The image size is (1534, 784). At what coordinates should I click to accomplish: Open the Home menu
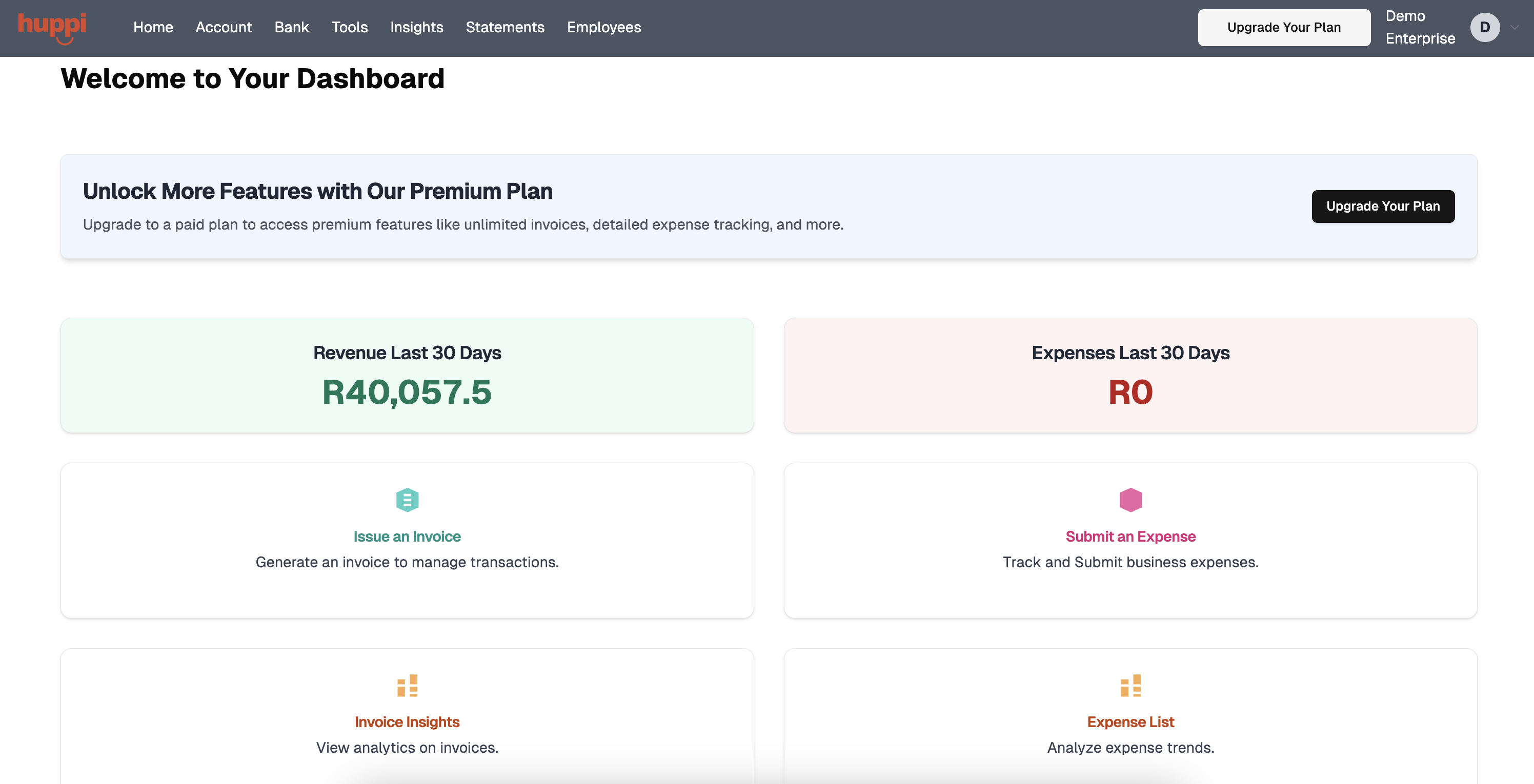153,27
